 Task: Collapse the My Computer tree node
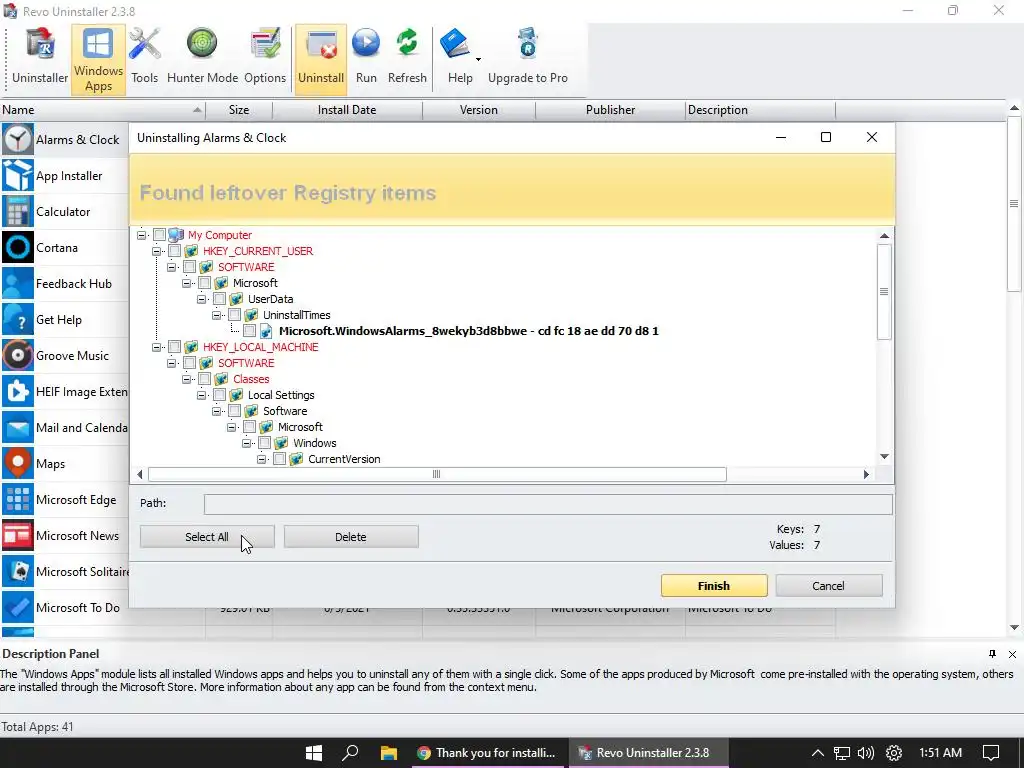click(142, 234)
